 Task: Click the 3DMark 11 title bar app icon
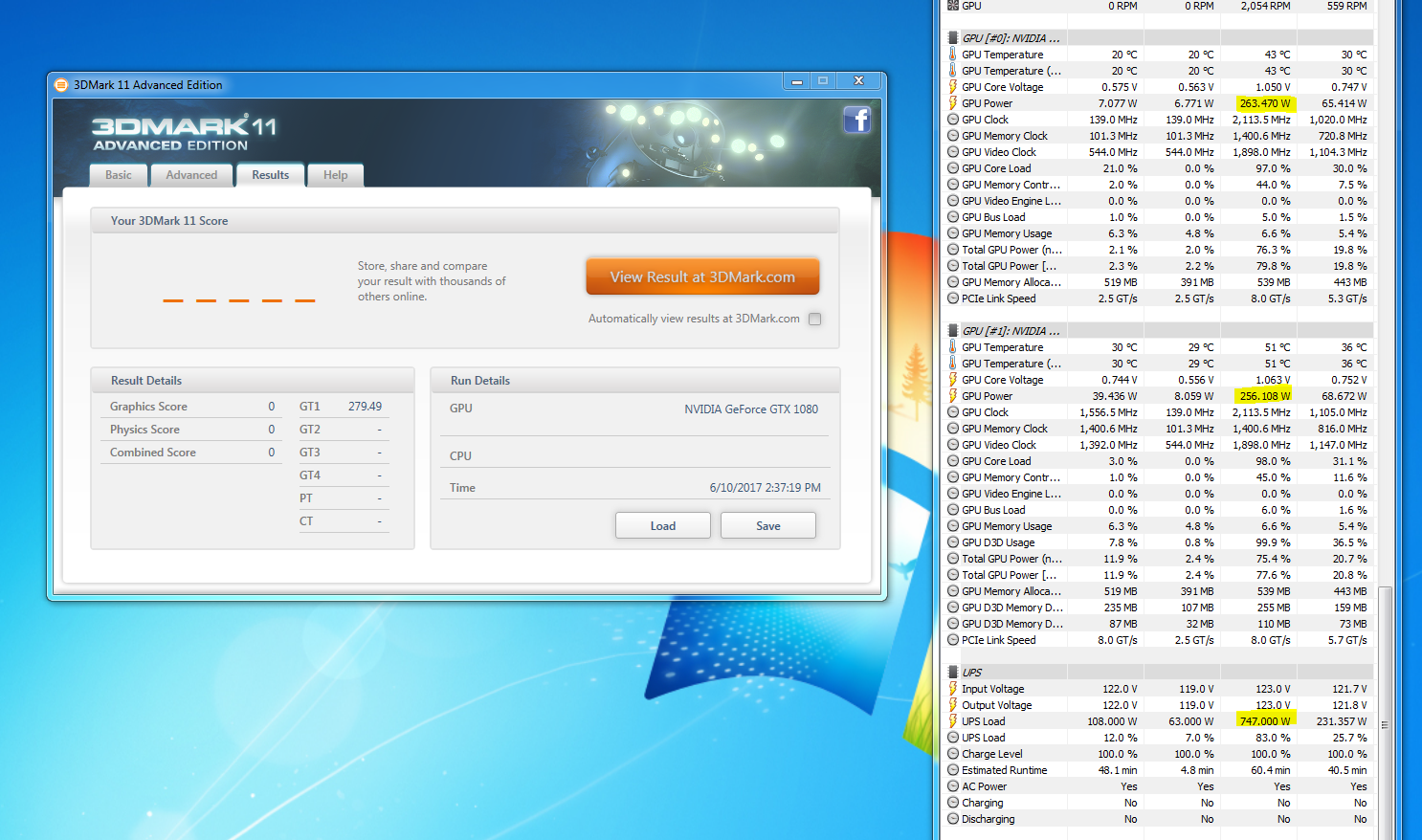61,84
